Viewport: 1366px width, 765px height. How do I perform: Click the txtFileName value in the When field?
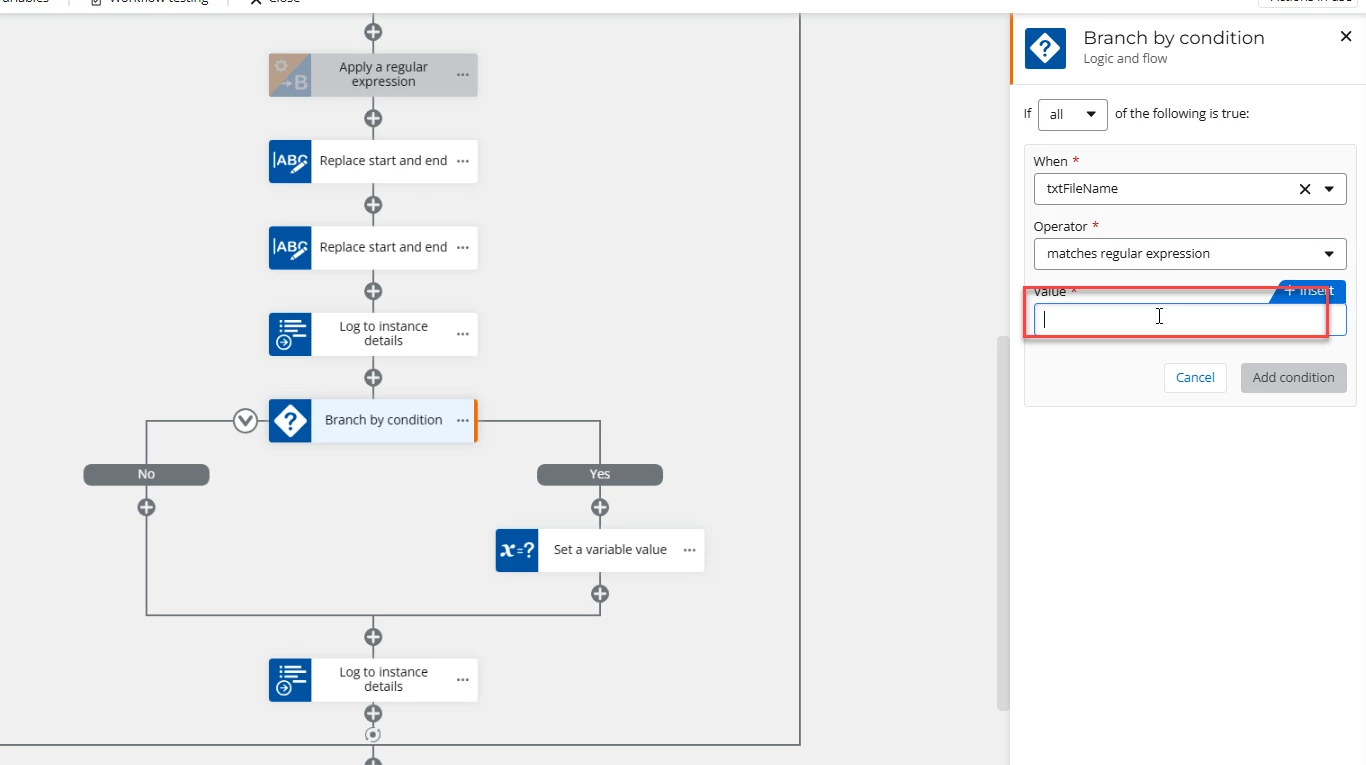(1082, 189)
